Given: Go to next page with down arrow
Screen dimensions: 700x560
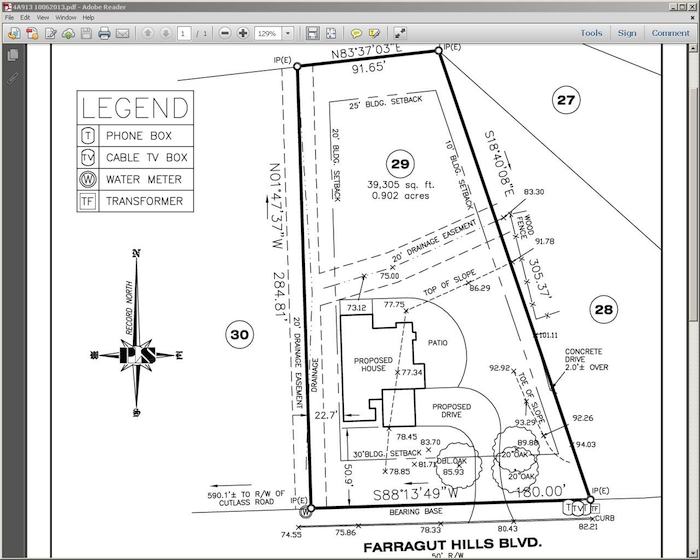Looking at the screenshot, I should pos(166,33).
